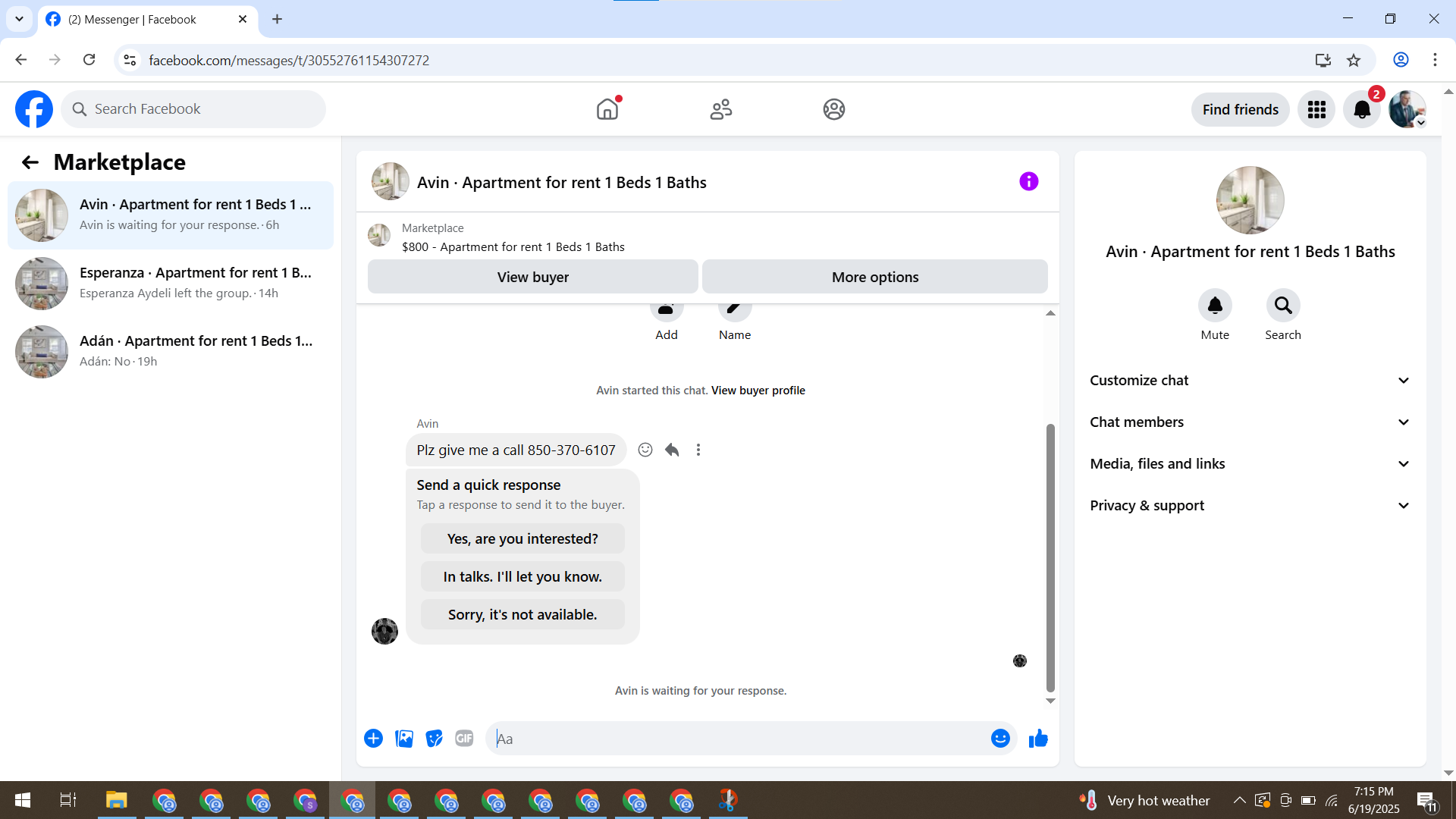This screenshot has width=1456, height=819.
Task: Go back from Marketplace with the arrow
Action: (x=30, y=162)
